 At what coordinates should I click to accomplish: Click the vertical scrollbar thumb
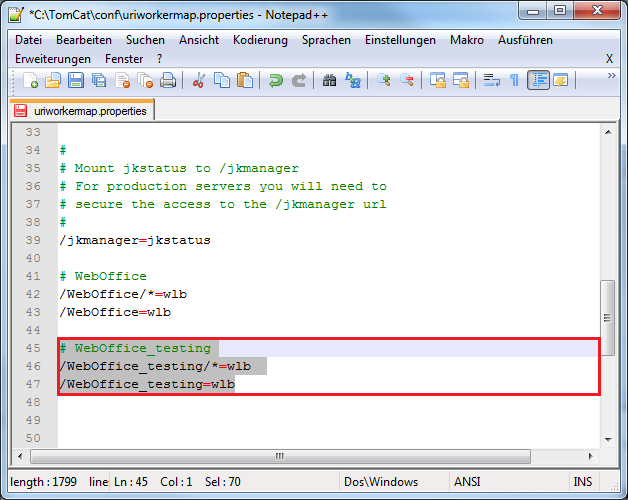[608, 318]
